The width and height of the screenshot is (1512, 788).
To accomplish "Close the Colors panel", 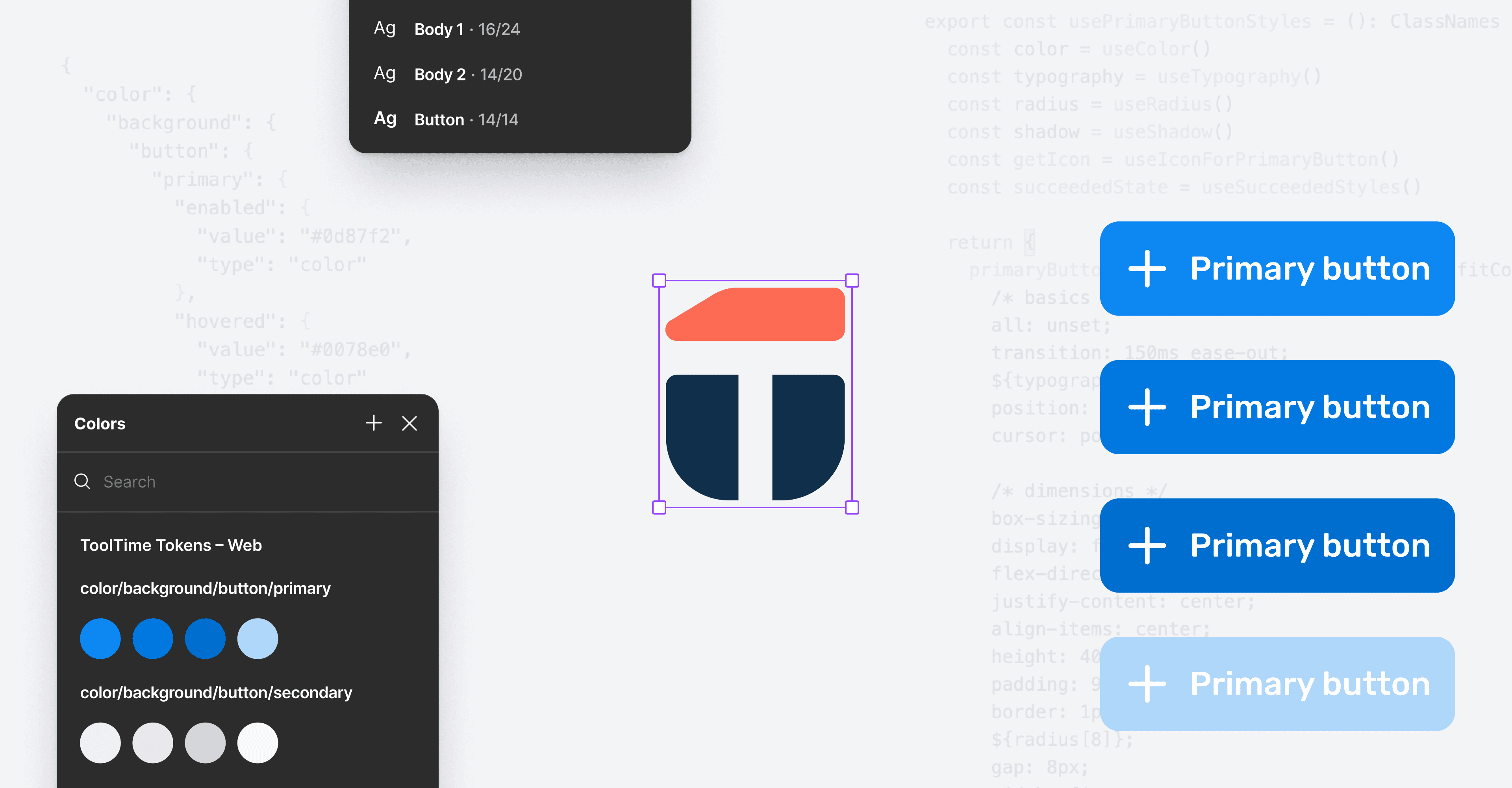I will tap(409, 423).
